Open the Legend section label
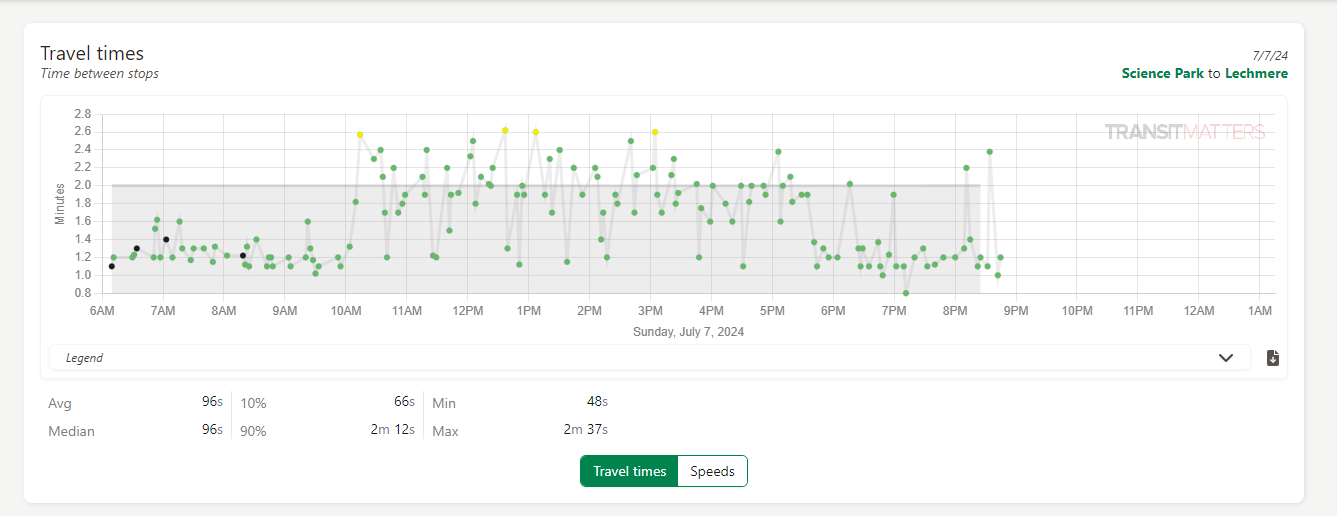 (x=84, y=358)
